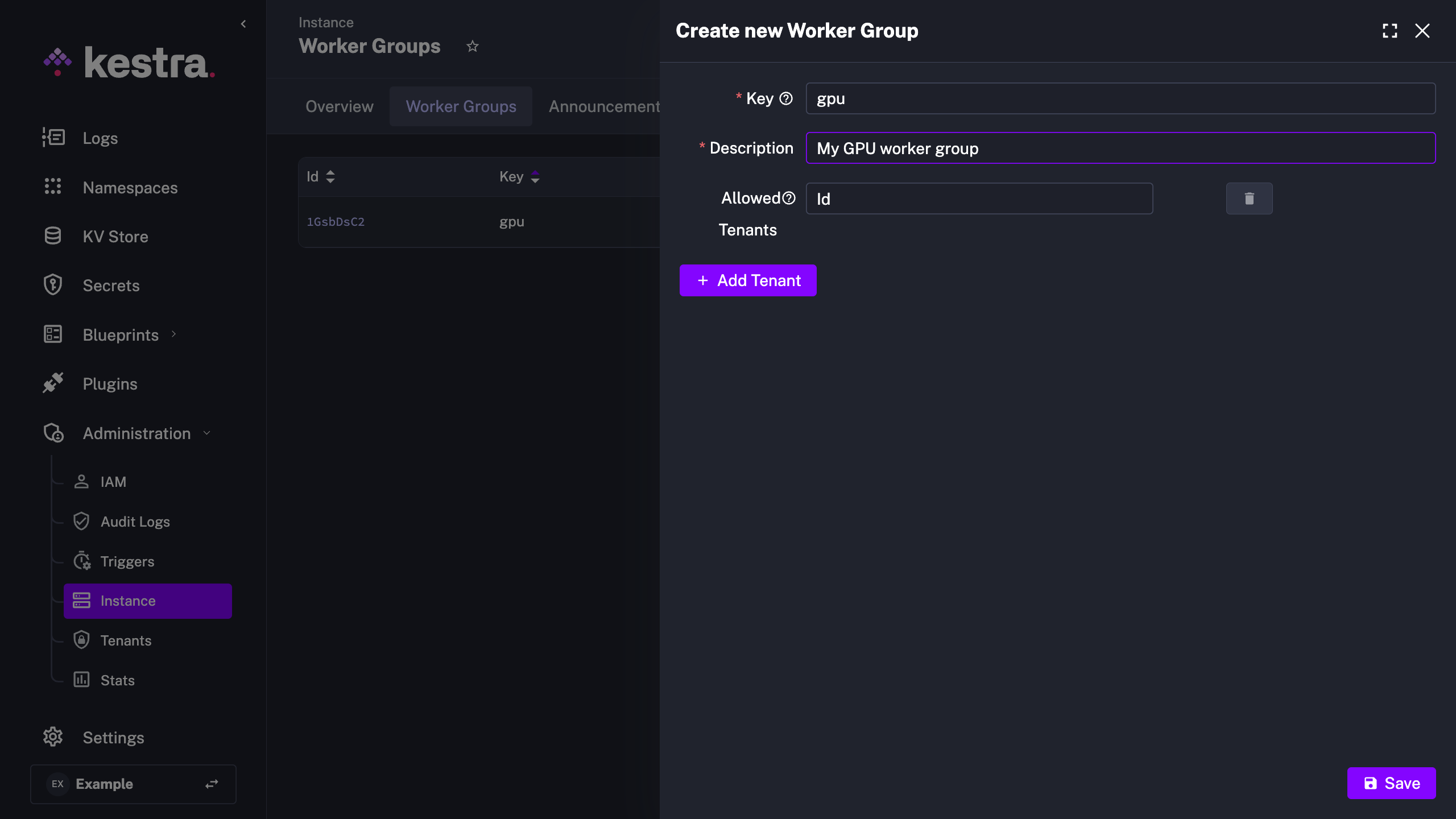Open the KV Store page

[115, 236]
